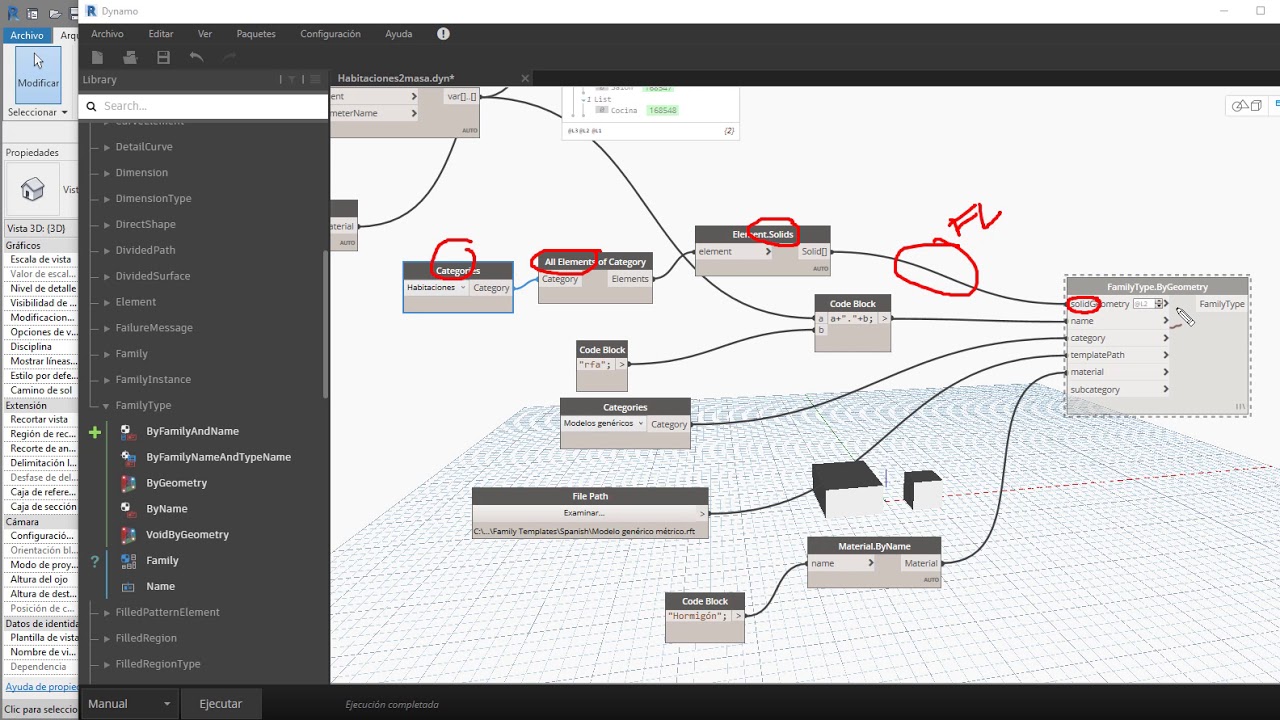Open the Dynamo Archivo menu

click(x=107, y=34)
